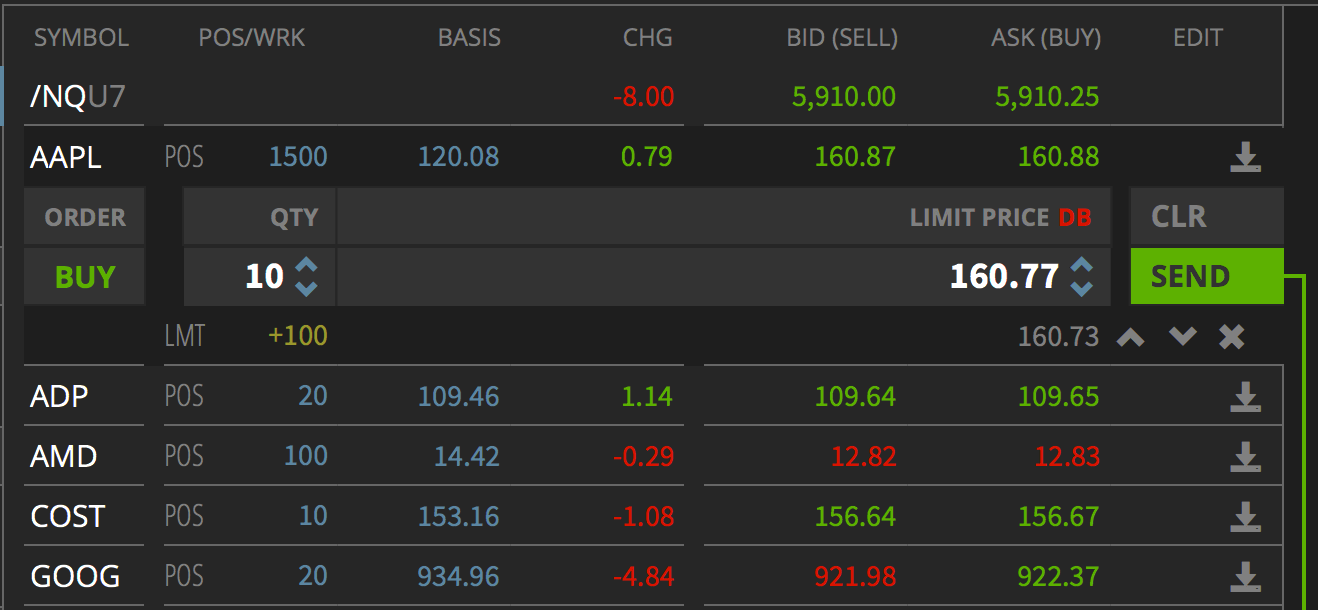Nudge the working order price down with the caret
This screenshot has width=1318, height=610.
1182,337
